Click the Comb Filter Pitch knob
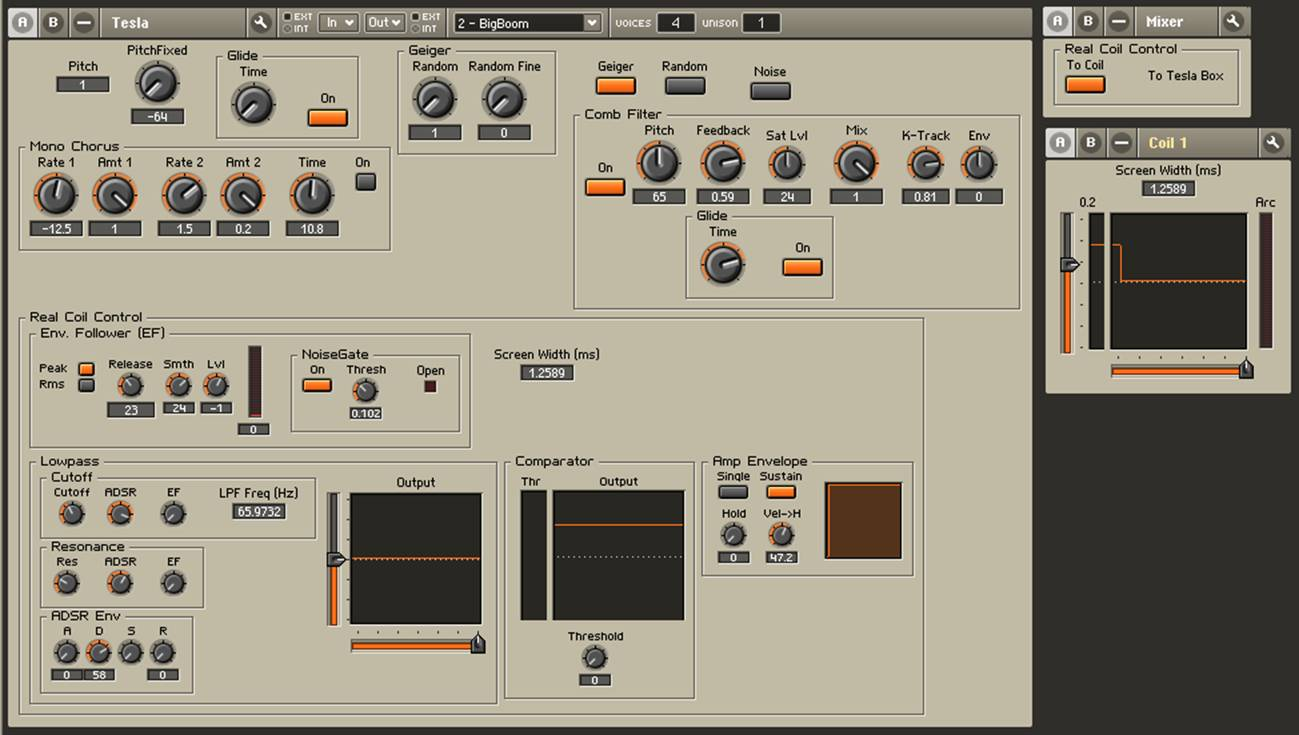Screen dimensions: 1299x735 [658, 163]
